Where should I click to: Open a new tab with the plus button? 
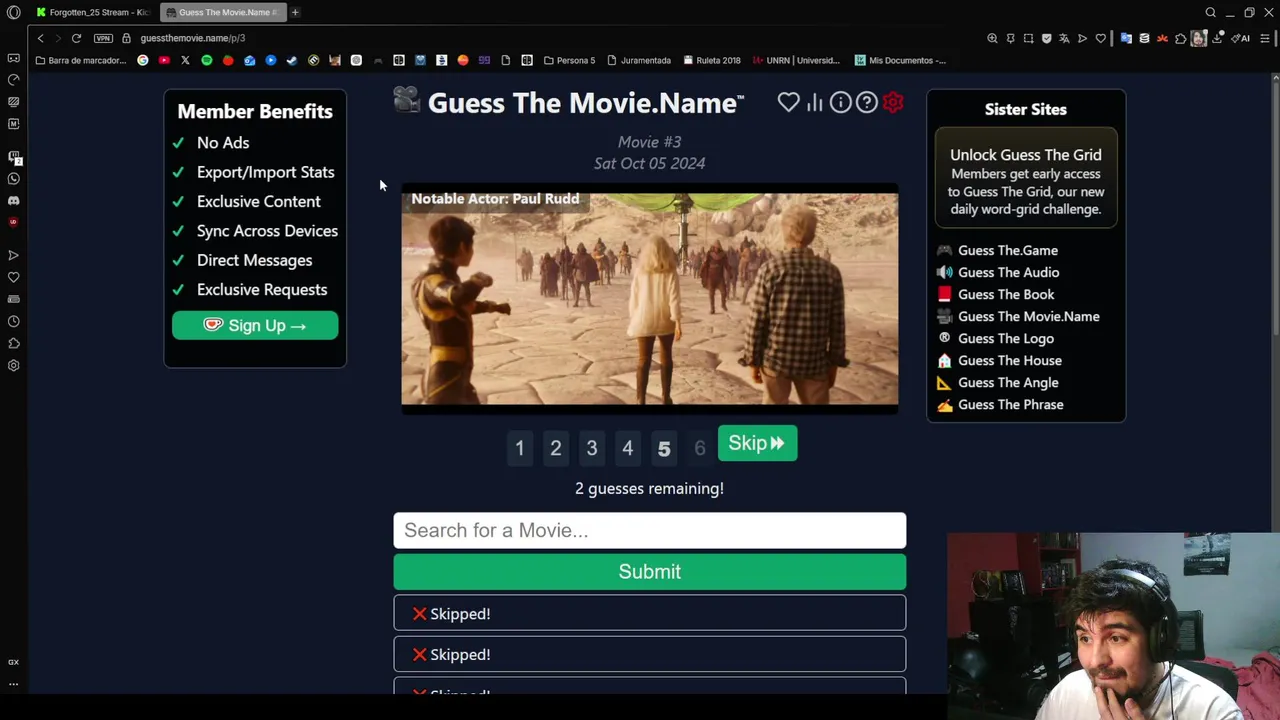point(295,12)
